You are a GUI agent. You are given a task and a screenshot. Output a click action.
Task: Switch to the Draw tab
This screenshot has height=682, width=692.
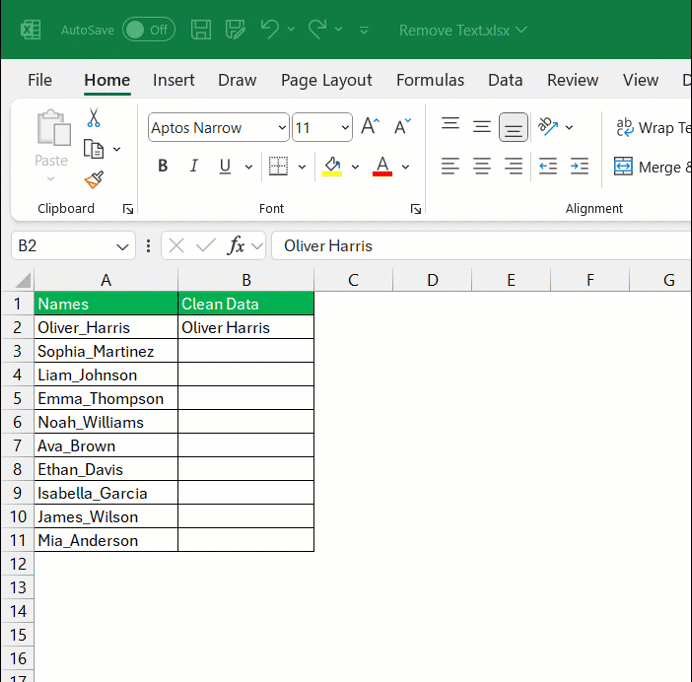click(x=237, y=80)
